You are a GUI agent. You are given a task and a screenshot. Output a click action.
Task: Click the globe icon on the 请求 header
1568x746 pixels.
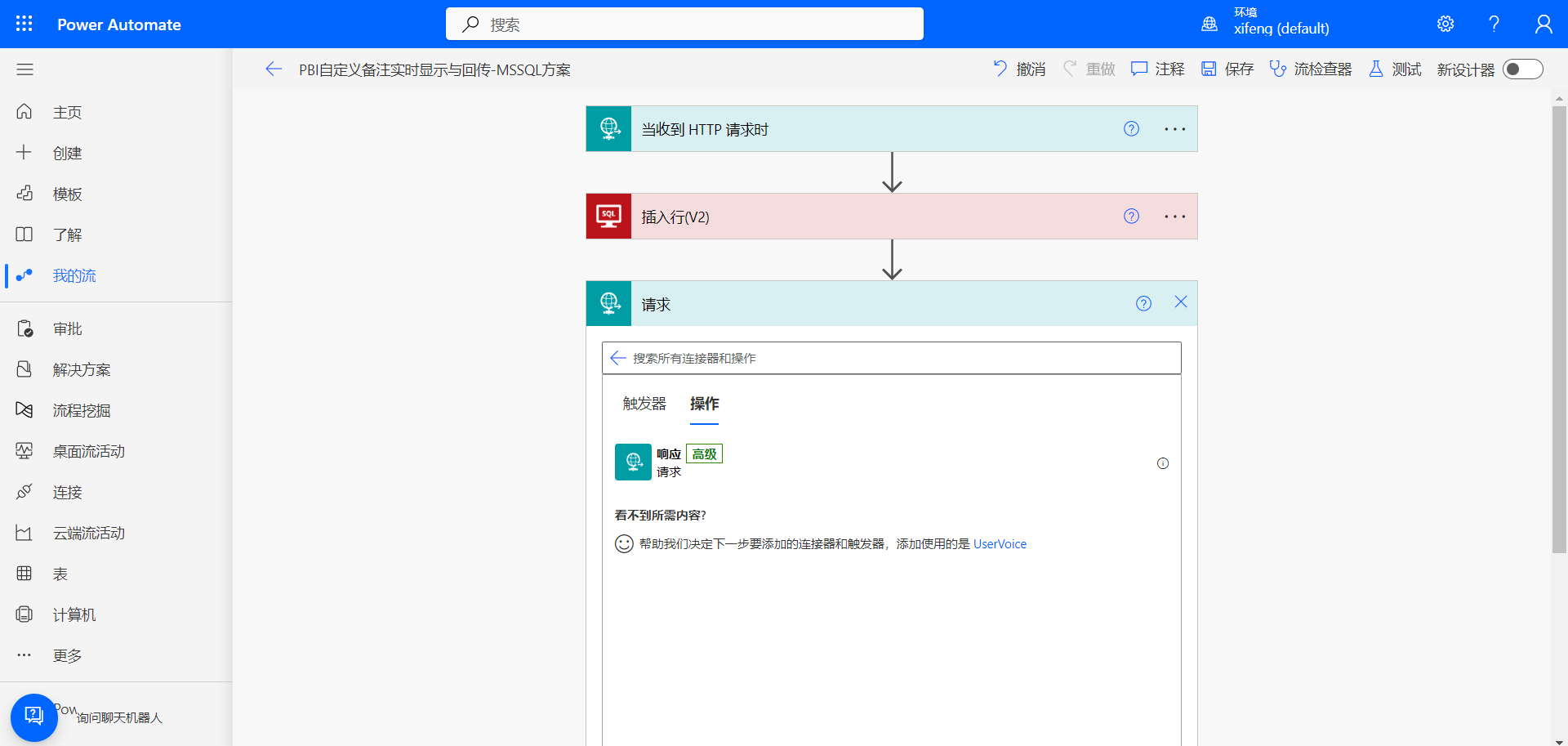[608, 303]
